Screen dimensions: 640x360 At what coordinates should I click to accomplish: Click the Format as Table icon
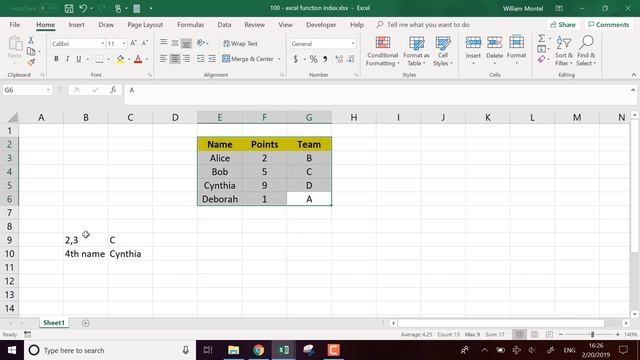[x=416, y=42]
